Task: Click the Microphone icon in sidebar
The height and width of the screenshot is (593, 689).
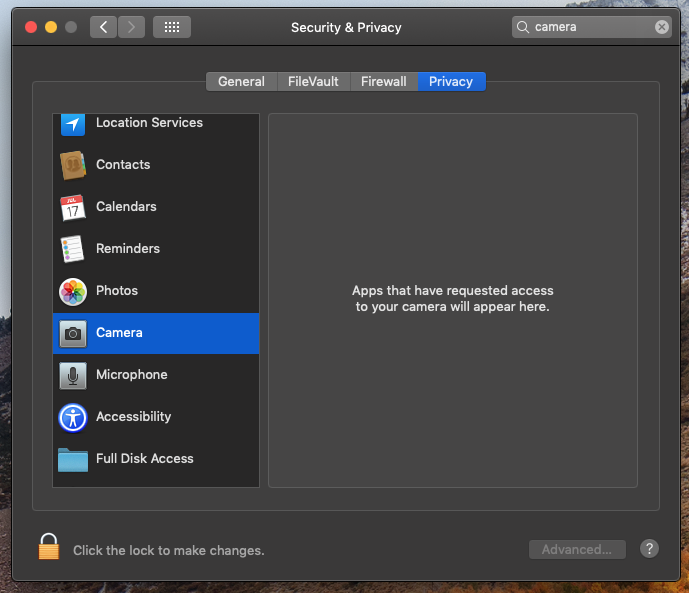Action: pos(73,376)
